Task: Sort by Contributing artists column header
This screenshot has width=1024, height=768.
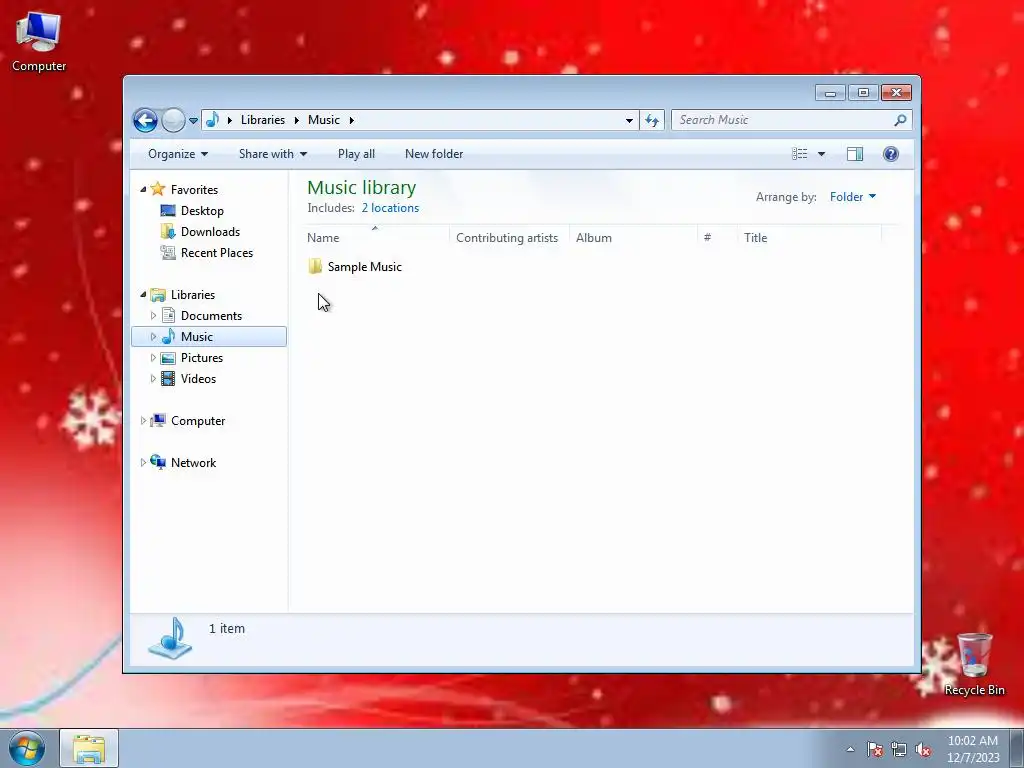Action: 509,238
